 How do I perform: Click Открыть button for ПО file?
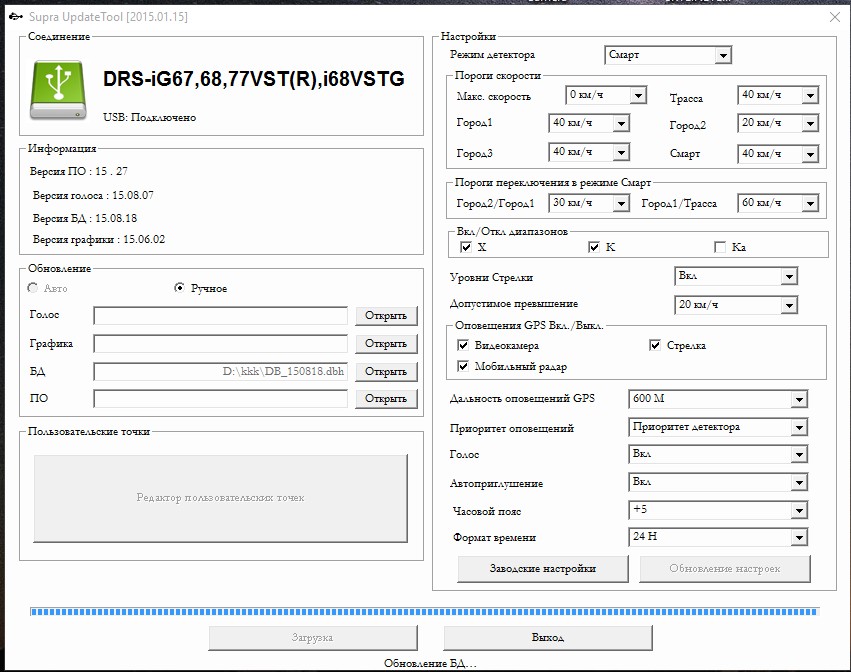(386, 398)
